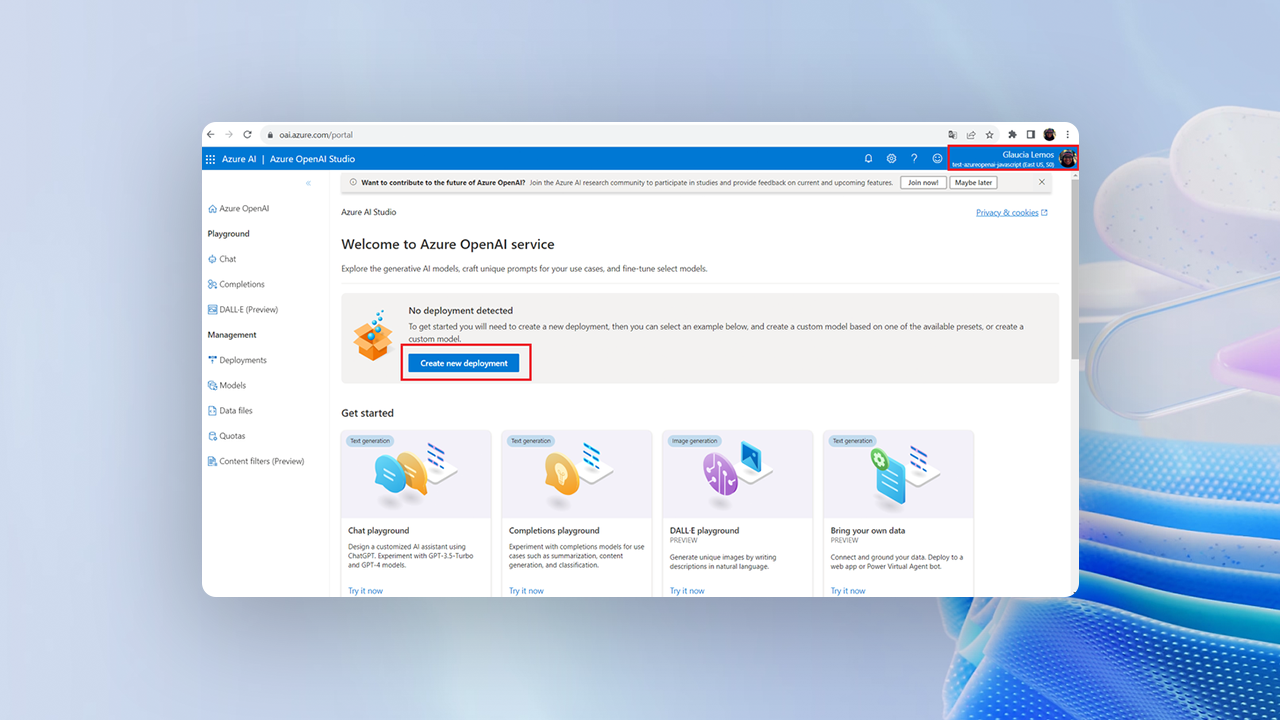Open the feedback smiley icon
Screen dimensions: 1280x720
(937, 159)
